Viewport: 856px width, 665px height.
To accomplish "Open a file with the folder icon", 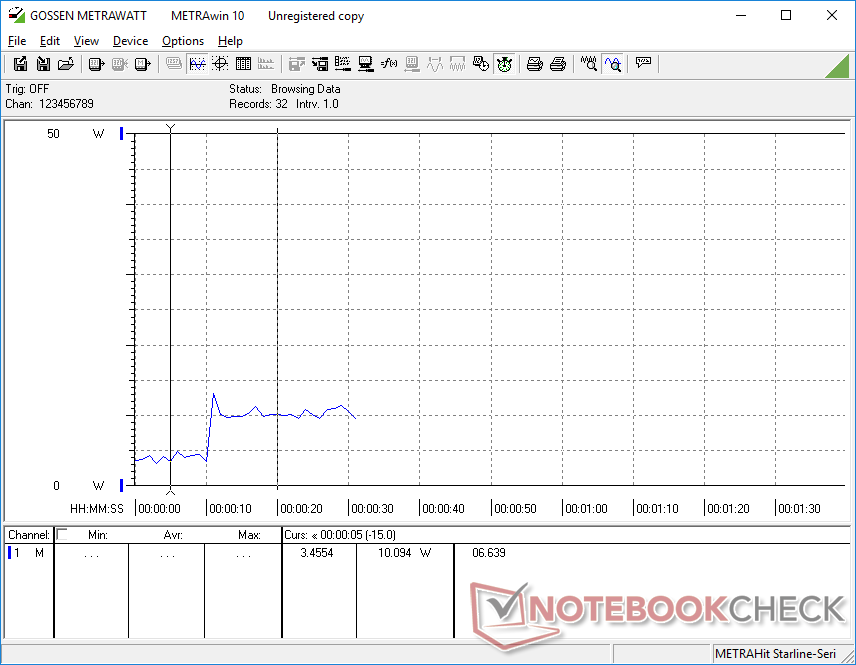I will pos(66,64).
